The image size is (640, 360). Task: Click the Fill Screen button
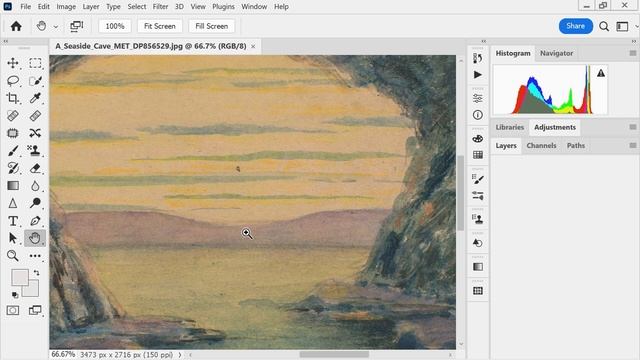pyautogui.click(x=211, y=26)
